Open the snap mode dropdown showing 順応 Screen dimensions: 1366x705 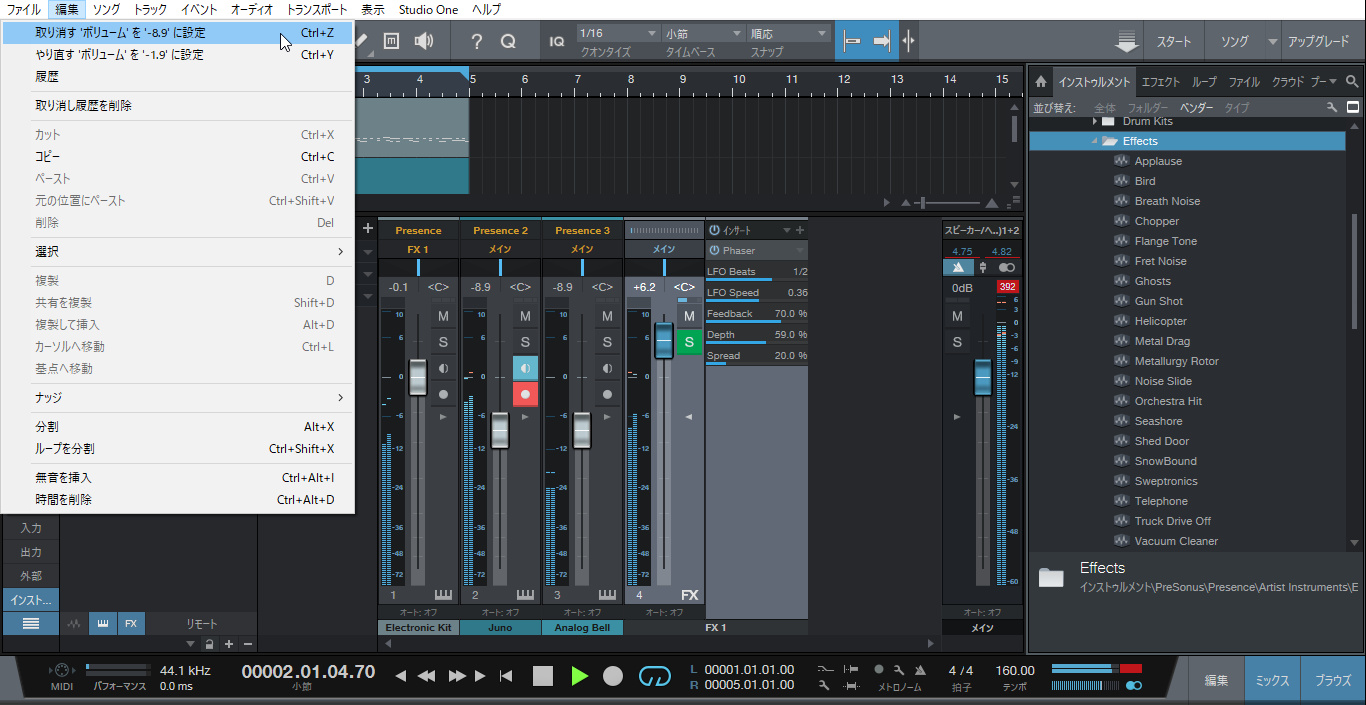[x=787, y=31]
